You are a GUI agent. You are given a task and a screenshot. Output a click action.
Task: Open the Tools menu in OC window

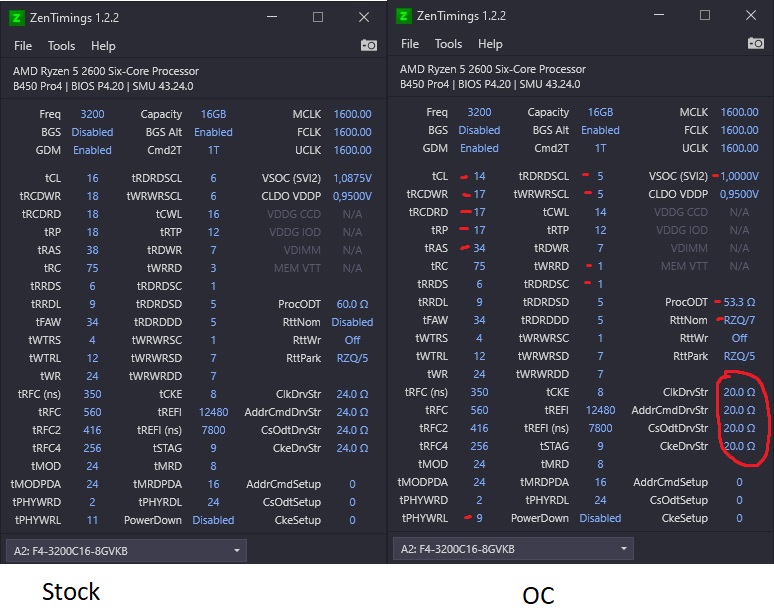[x=448, y=44]
